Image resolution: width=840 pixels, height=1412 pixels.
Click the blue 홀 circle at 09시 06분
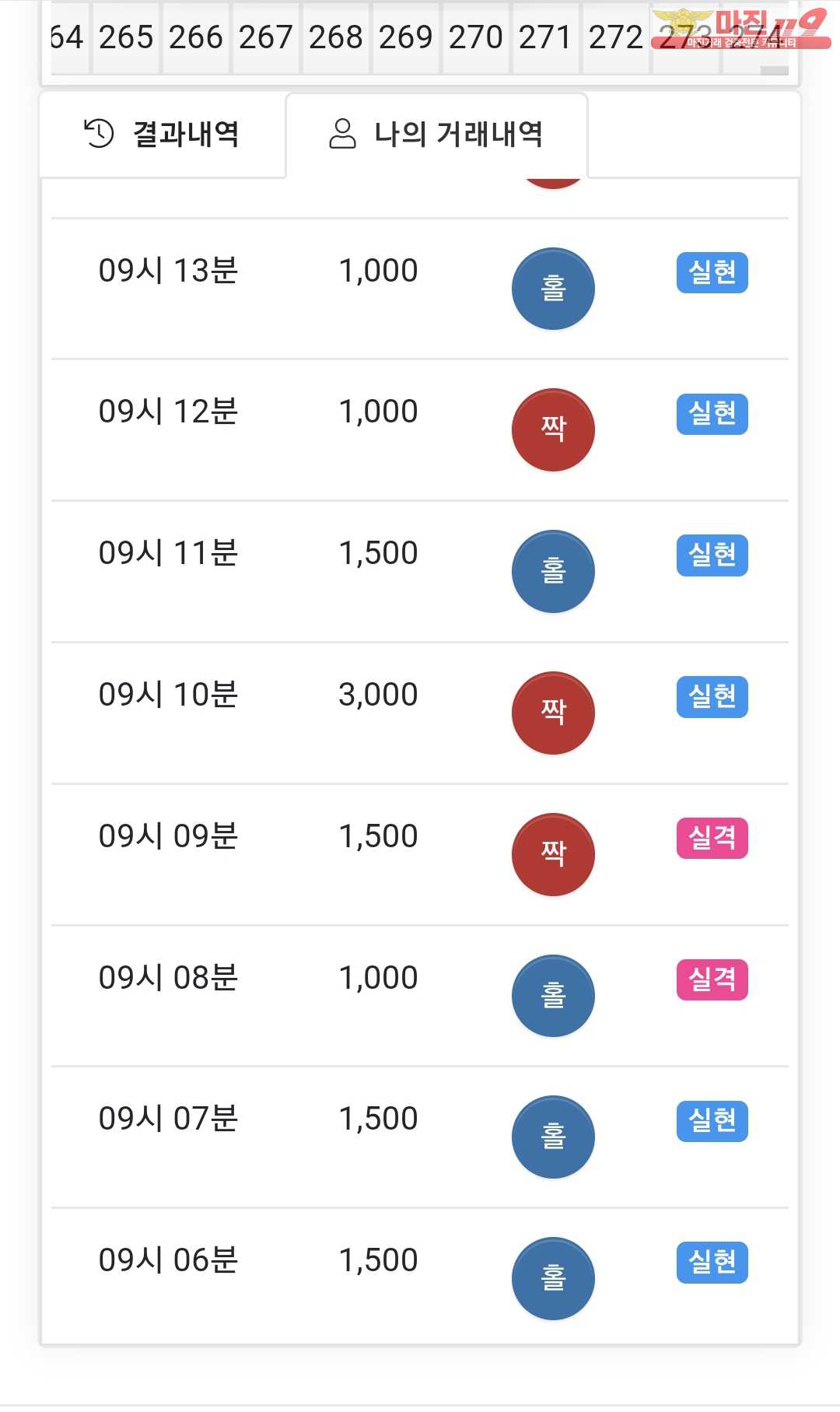pos(553,1278)
